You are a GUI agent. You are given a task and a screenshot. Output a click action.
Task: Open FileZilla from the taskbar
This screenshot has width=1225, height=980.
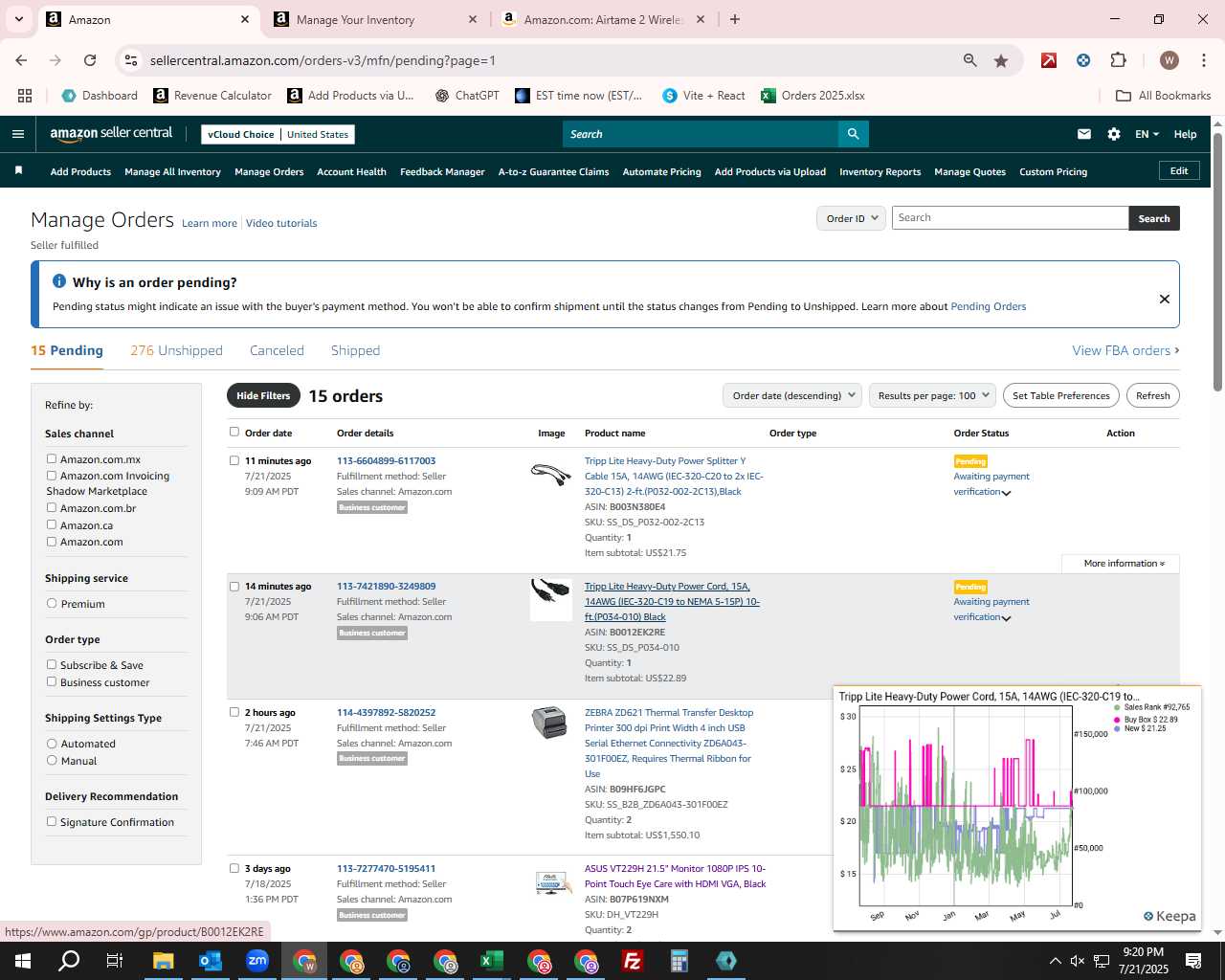(633, 961)
